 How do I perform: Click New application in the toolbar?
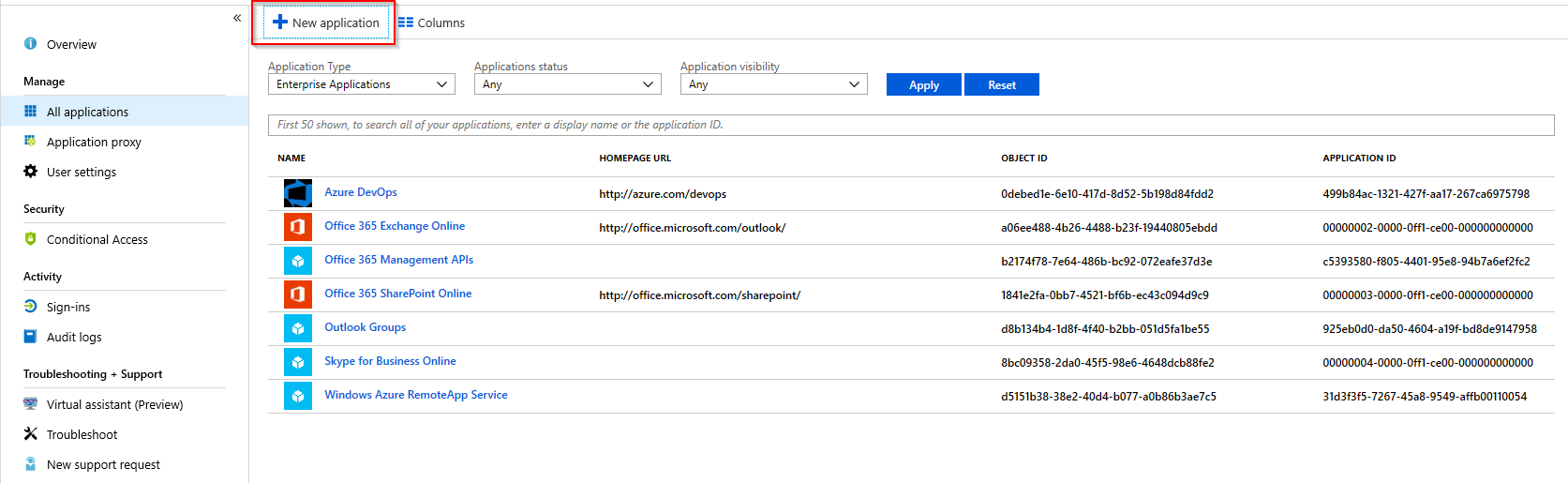point(326,23)
